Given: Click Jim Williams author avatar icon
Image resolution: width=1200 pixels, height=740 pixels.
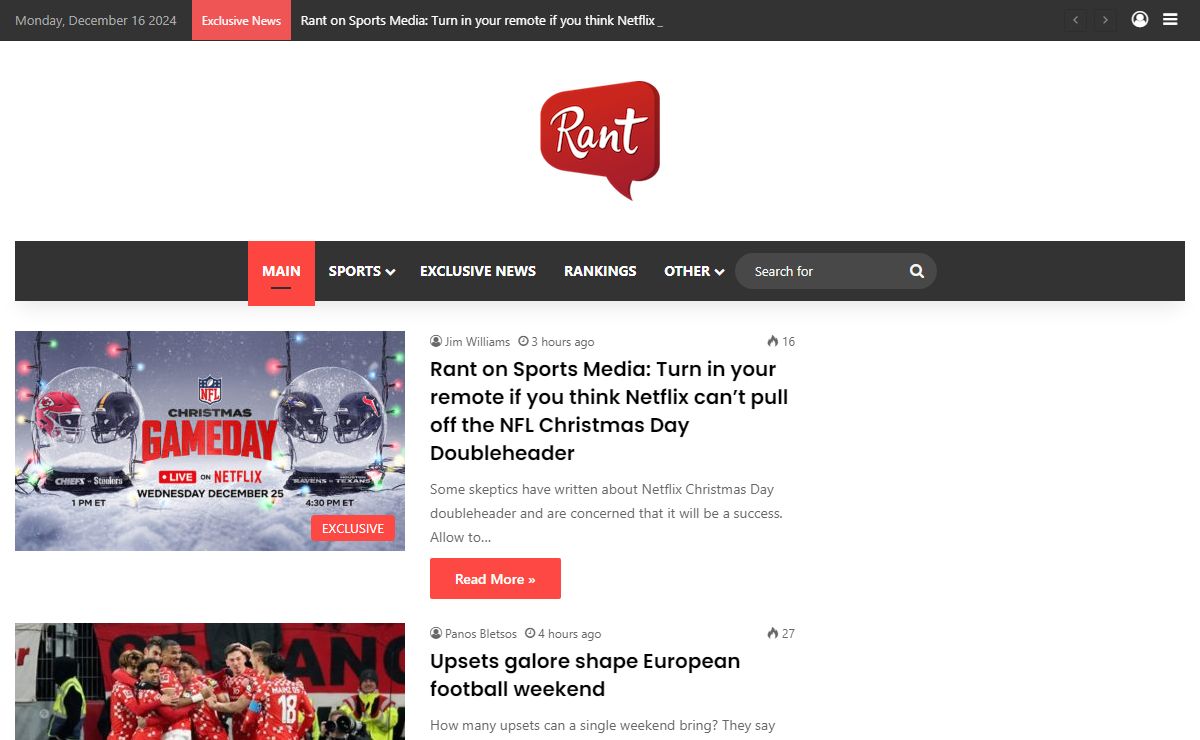Looking at the screenshot, I should coord(436,342).
